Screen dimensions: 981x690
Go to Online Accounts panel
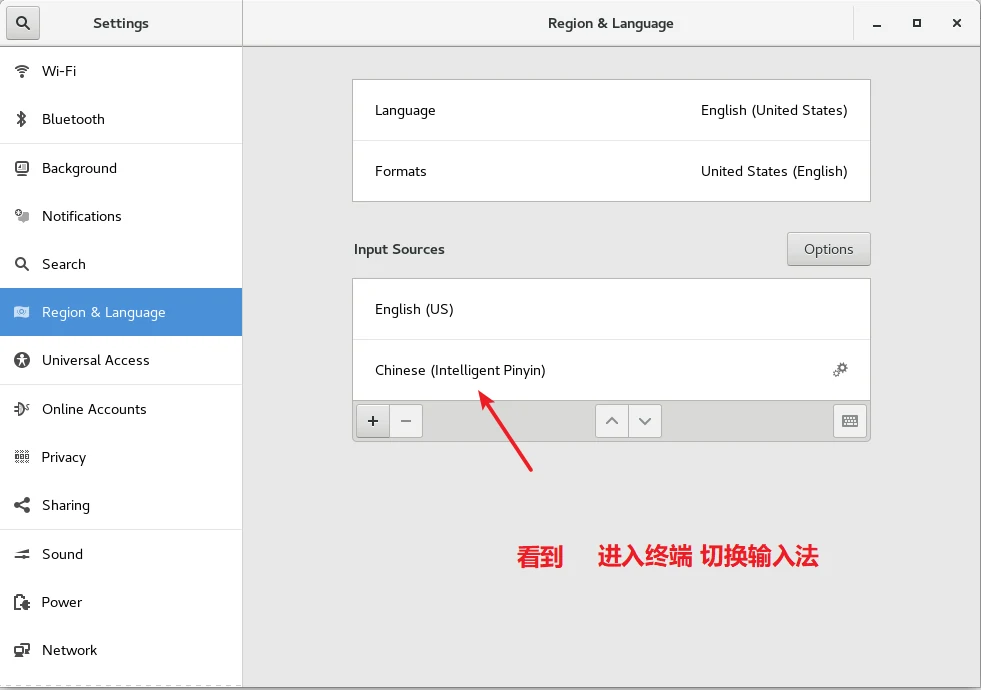(x=121, y=409)
